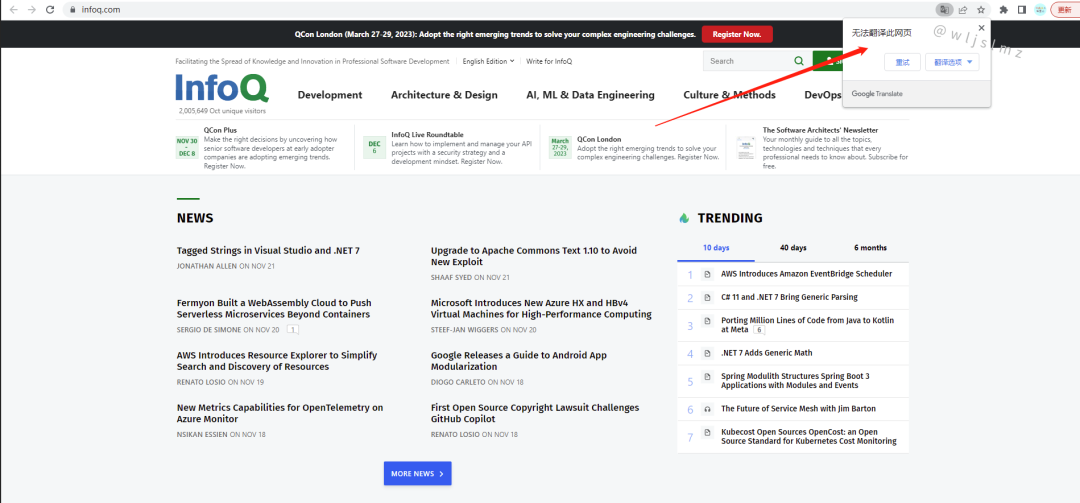This screenshot has height=503, width=1080.
Task: Click article icon beside C# 11 Generic Parsing
Action: click(x=707, y=298)
